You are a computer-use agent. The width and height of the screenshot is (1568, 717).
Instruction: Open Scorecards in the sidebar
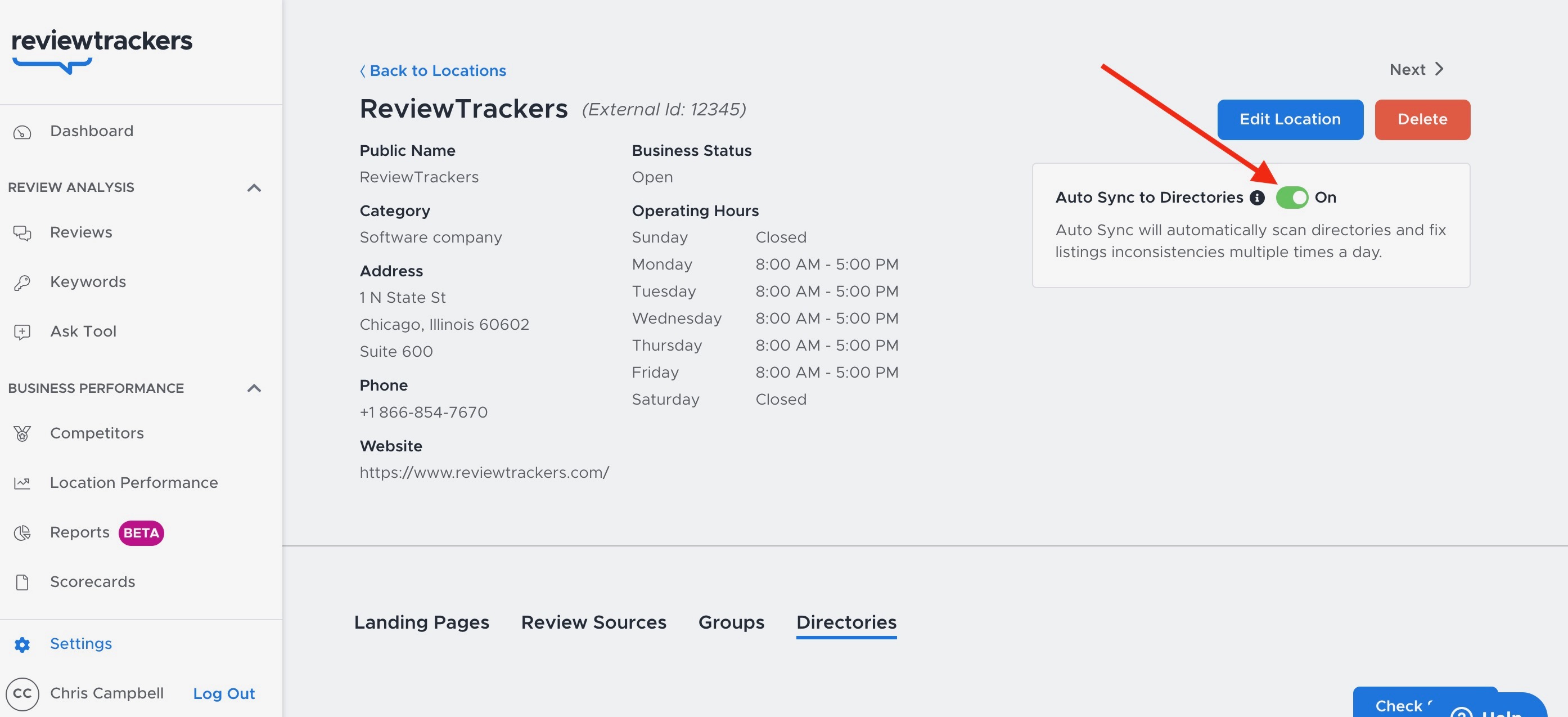[x=93, y=582]
